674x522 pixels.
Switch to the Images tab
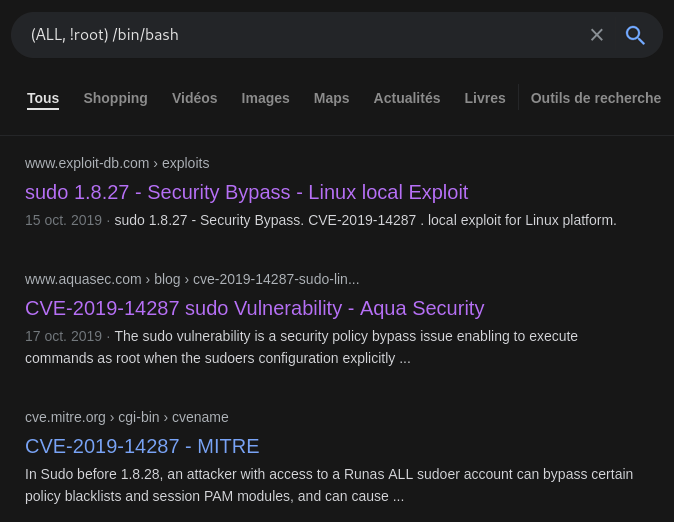[x=265, y=98]
